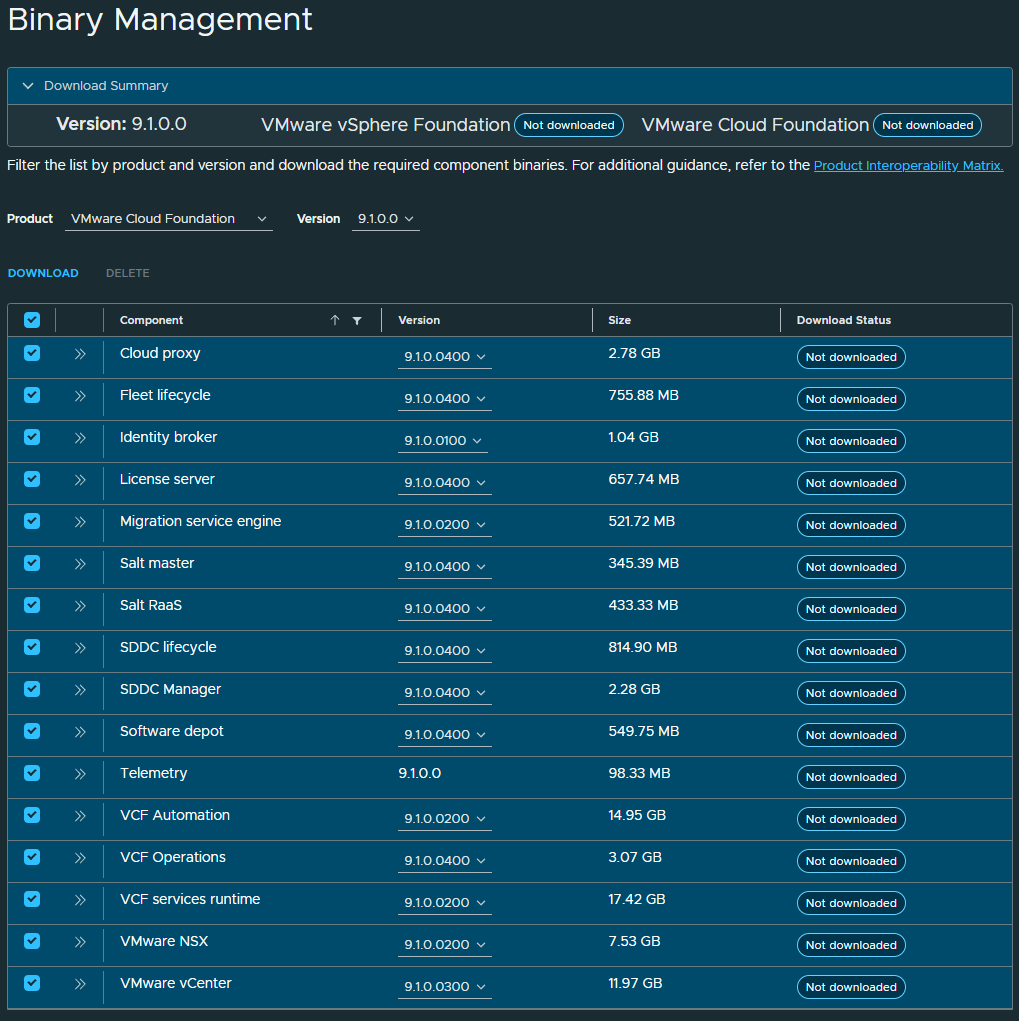This screenshot has width=1019, height=1021.
Task: Open the Component column filter icon
Action: [x=357, y=320]
